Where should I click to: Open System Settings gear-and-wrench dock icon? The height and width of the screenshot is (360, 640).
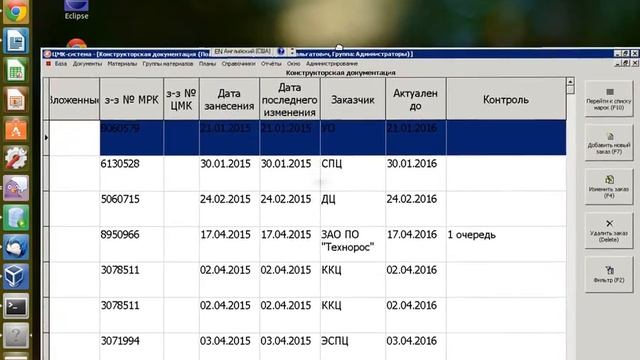click(x=16, y=158)
